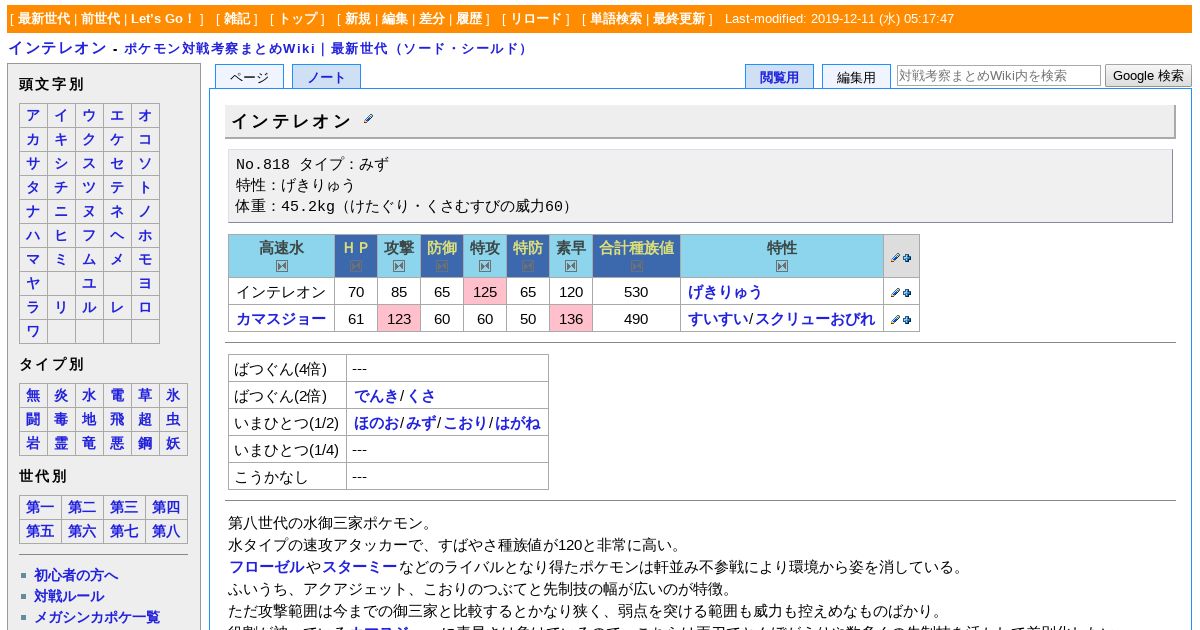
Task: Select ア in the kana index
Action: [x=33, y=115]
